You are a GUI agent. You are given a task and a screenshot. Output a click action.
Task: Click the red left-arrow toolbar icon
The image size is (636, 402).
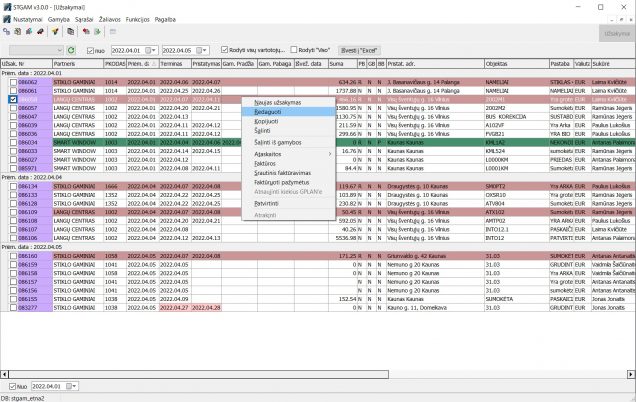point(85,32)
